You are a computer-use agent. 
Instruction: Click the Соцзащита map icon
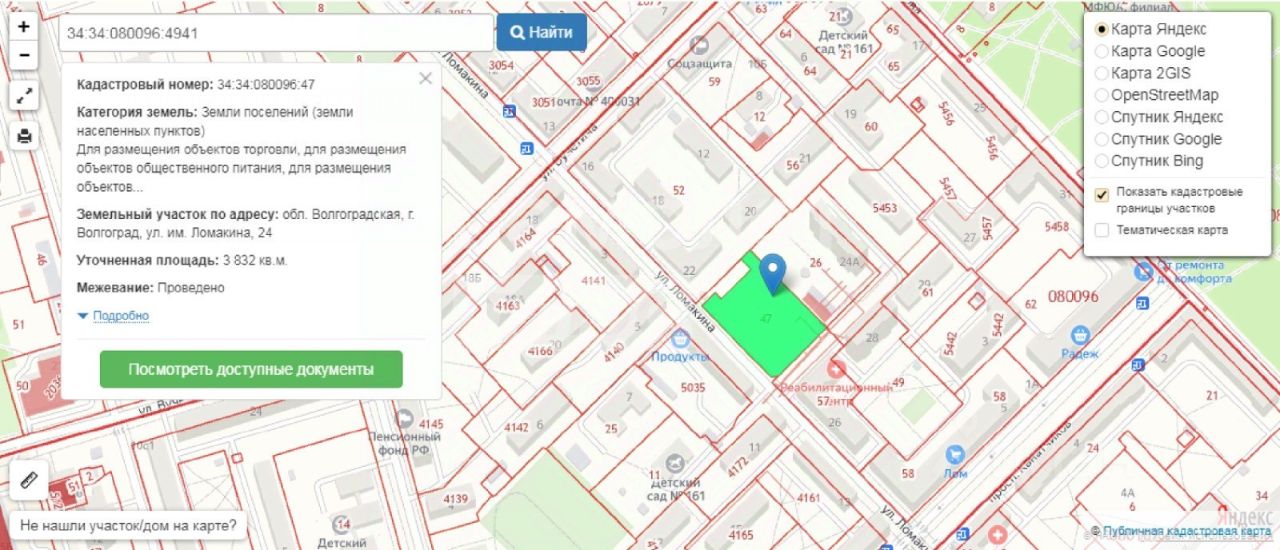(699, 44)
